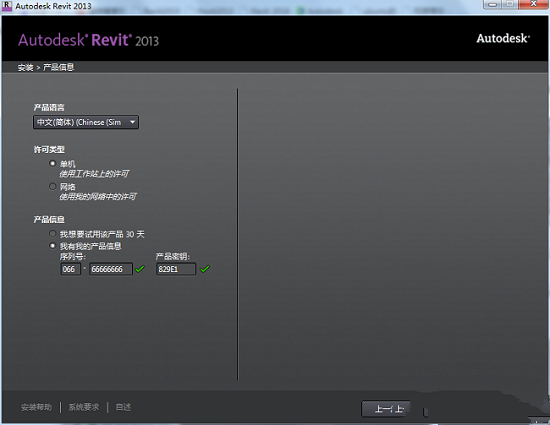This screenshot has height=425, width=550.
Task: Click the 上一步 back button
Action: [386, 409]
